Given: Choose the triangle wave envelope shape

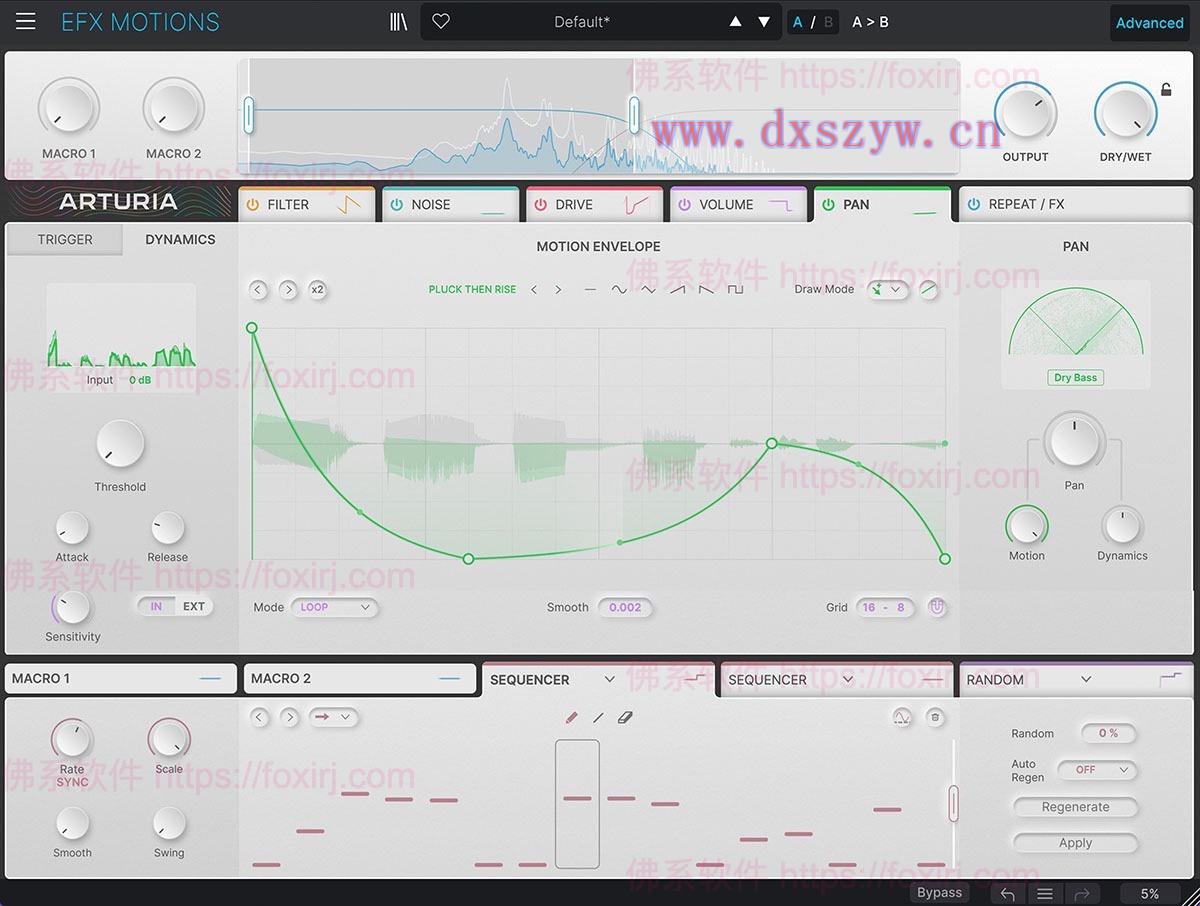Looking at the screenshot, I should 648,290.
